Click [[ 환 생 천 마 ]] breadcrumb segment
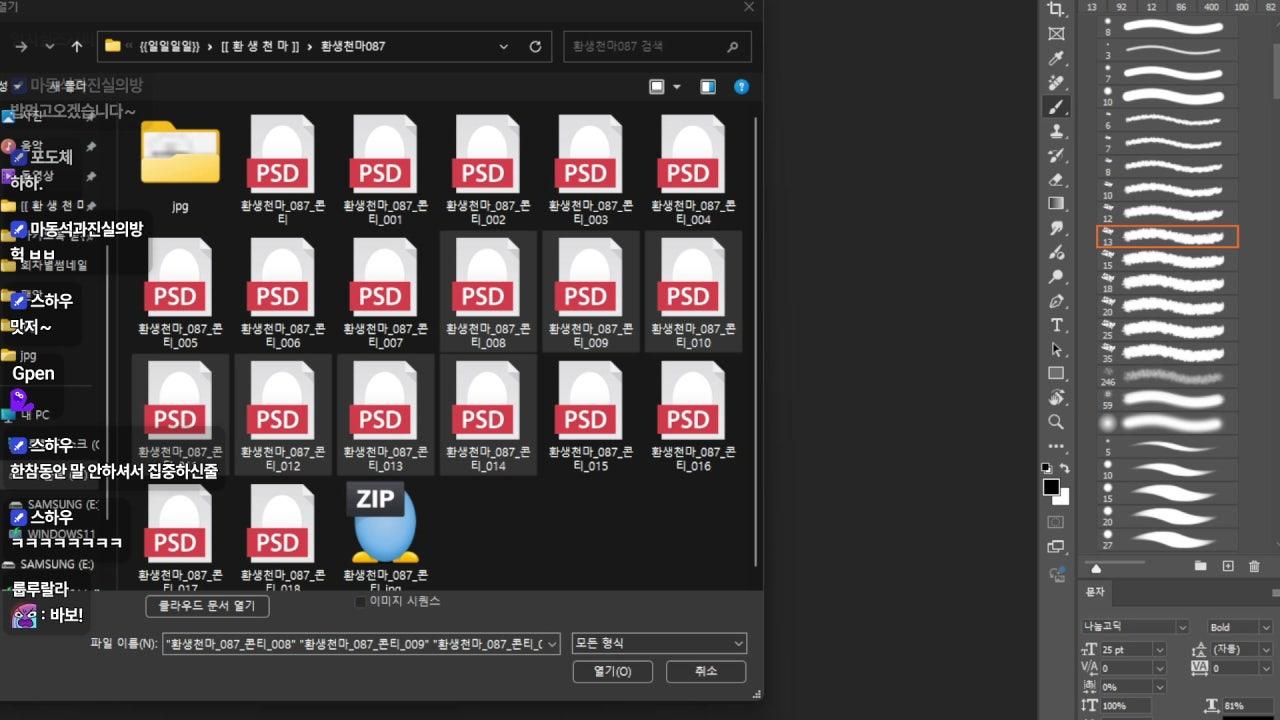 click(260, 46)
